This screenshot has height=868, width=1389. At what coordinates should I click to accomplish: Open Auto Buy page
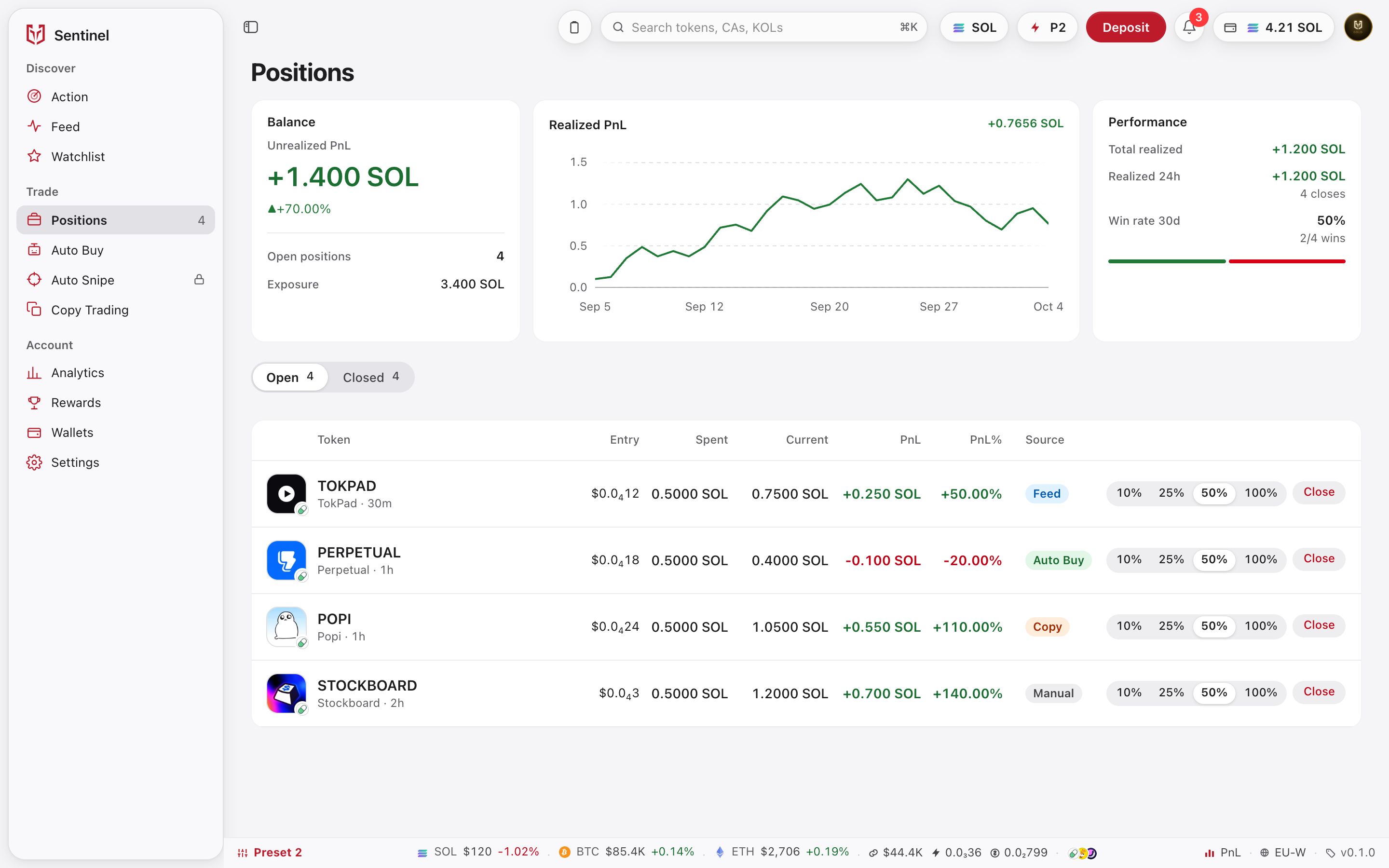tap(115, 250)
